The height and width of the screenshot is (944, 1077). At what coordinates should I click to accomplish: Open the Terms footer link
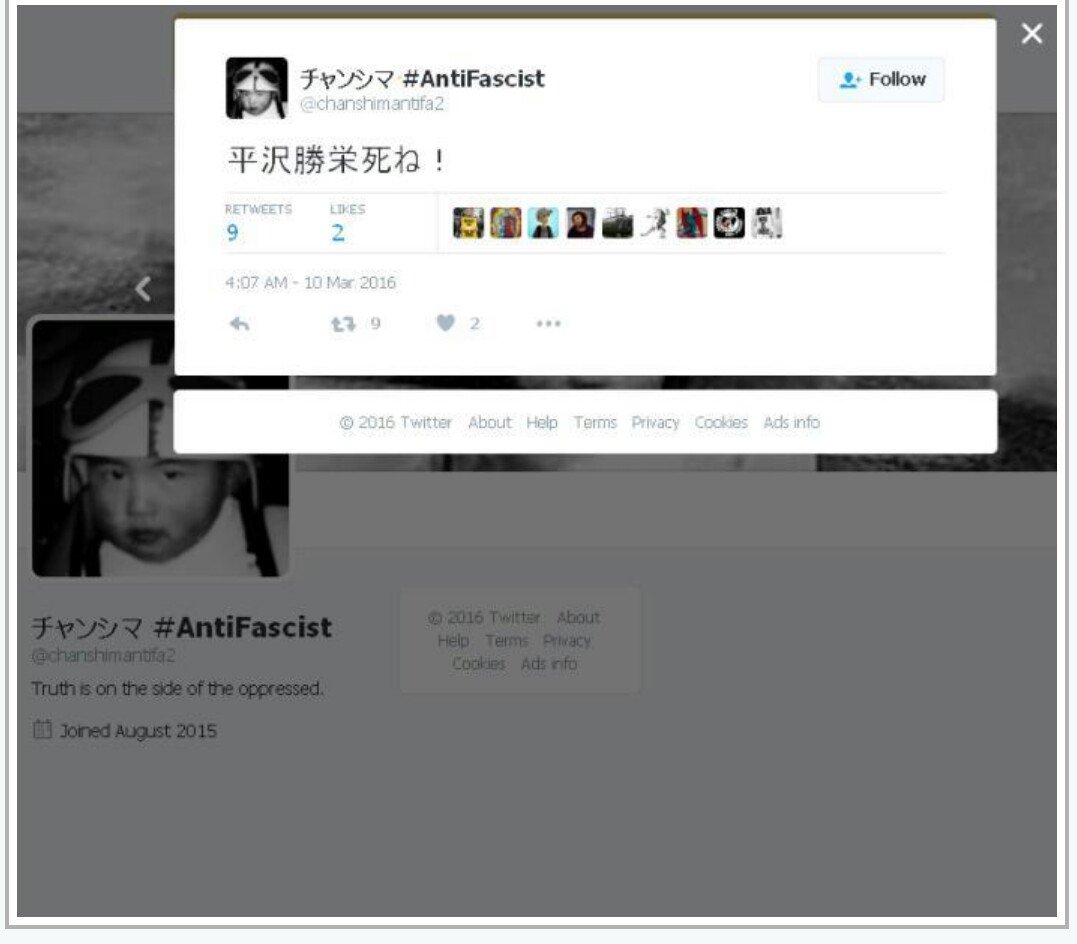point(596,423)
